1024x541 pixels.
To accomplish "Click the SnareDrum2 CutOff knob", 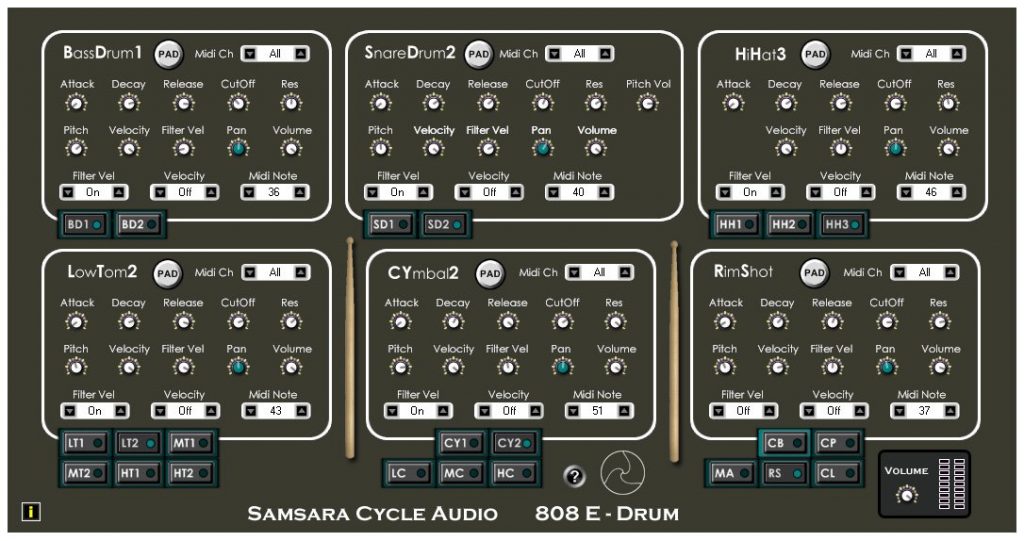I will tap(542, 103).
